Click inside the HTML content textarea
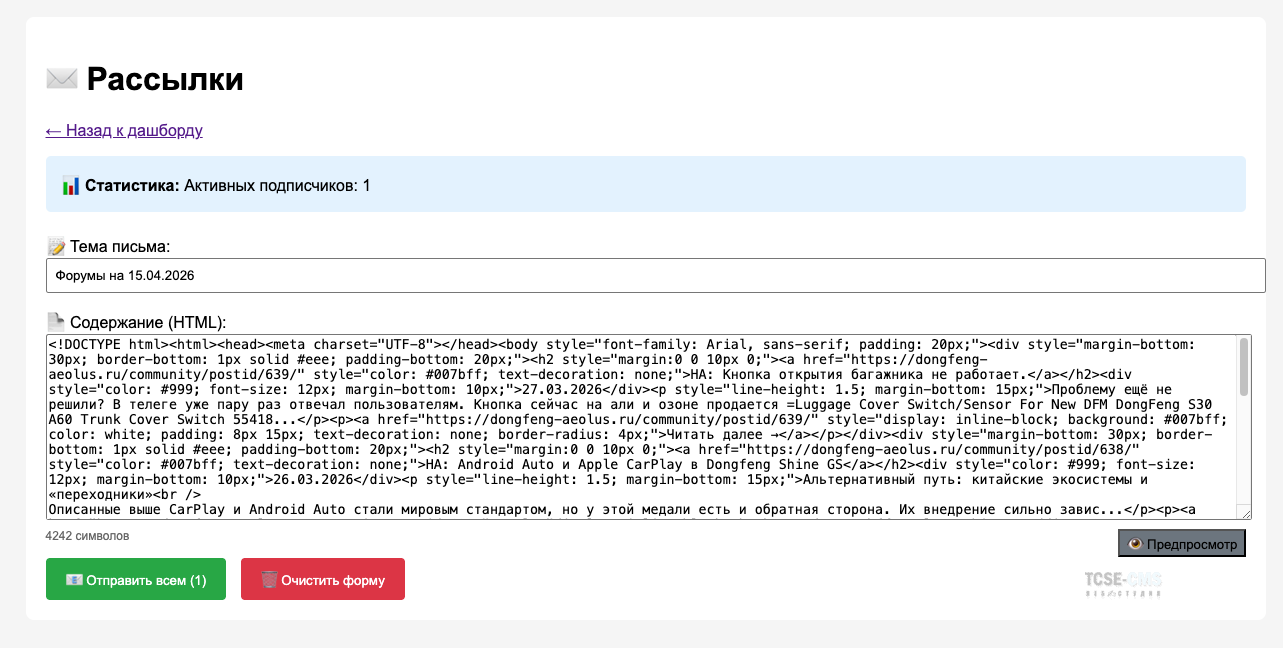 640,427
